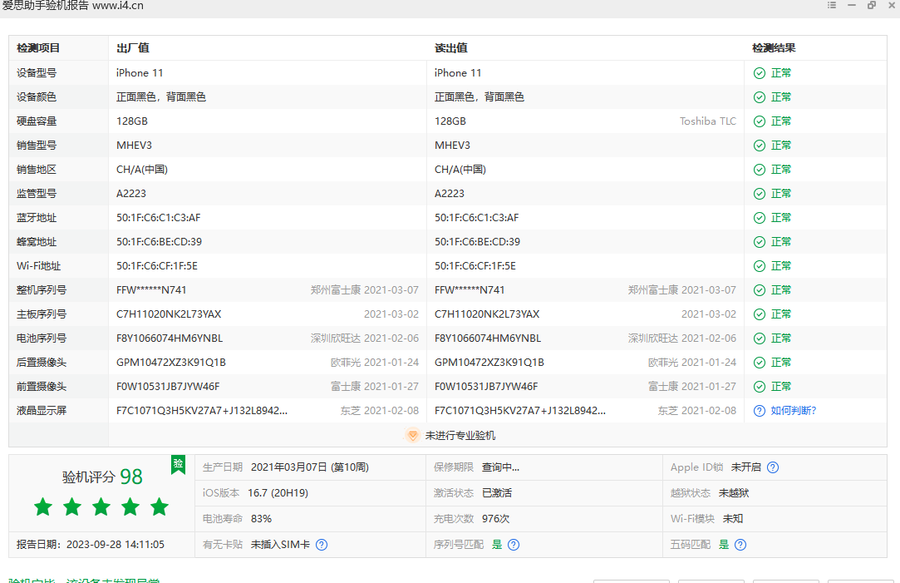Select factory 正面黑色, 背面黑色 color value

(161, 97)
